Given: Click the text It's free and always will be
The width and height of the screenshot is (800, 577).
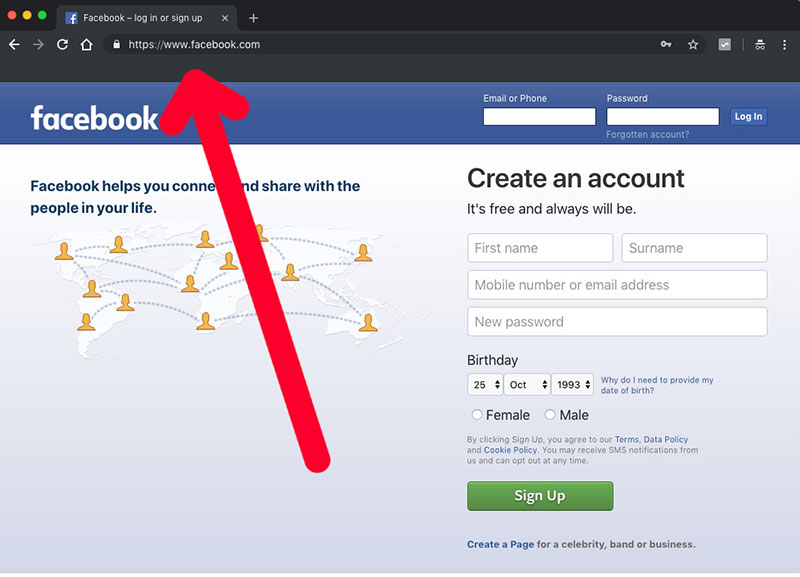Looking at the screenshot, I should [x=552, y=209].
